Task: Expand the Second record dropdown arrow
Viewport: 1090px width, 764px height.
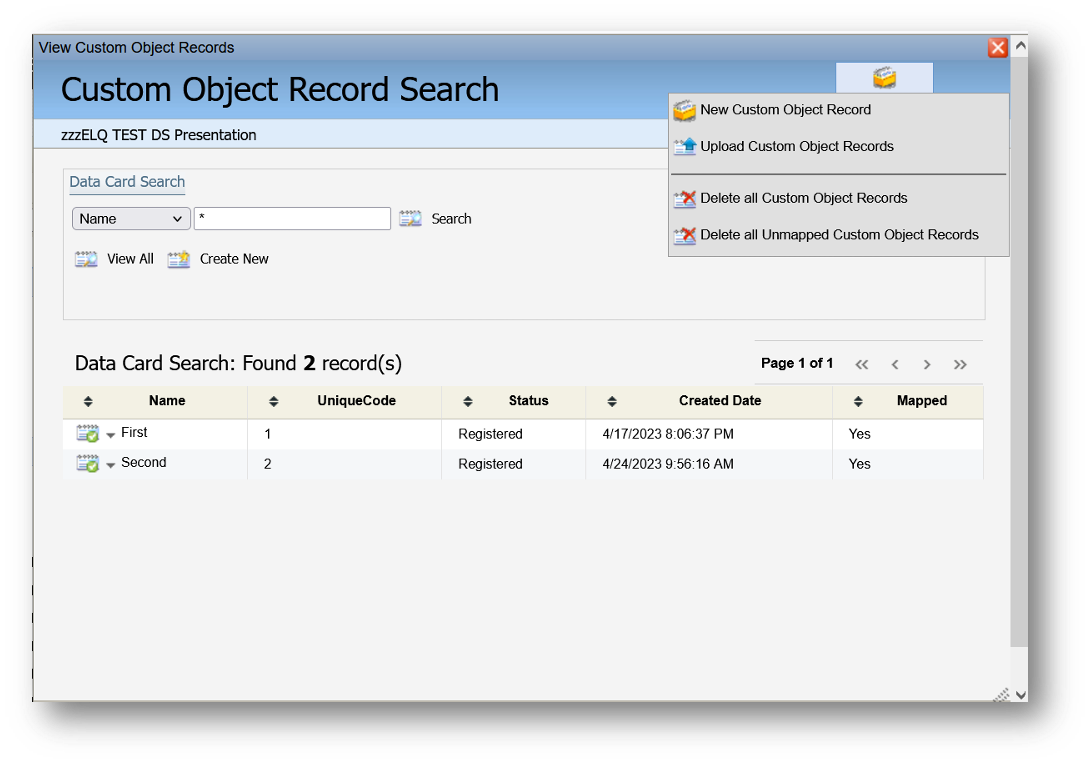Action: [111, 466]
